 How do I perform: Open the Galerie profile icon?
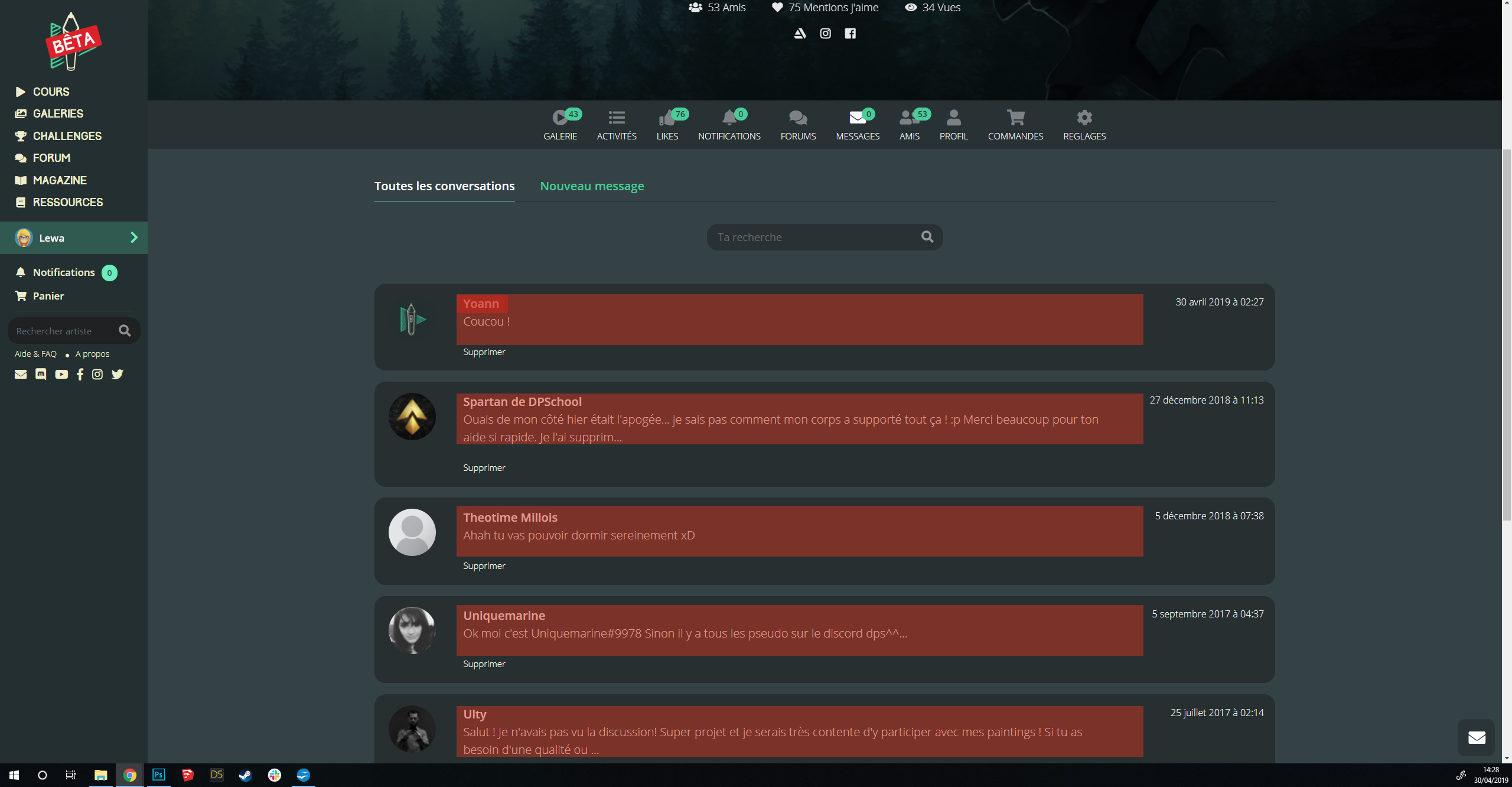pyautogui.click(x=560, y=118)
